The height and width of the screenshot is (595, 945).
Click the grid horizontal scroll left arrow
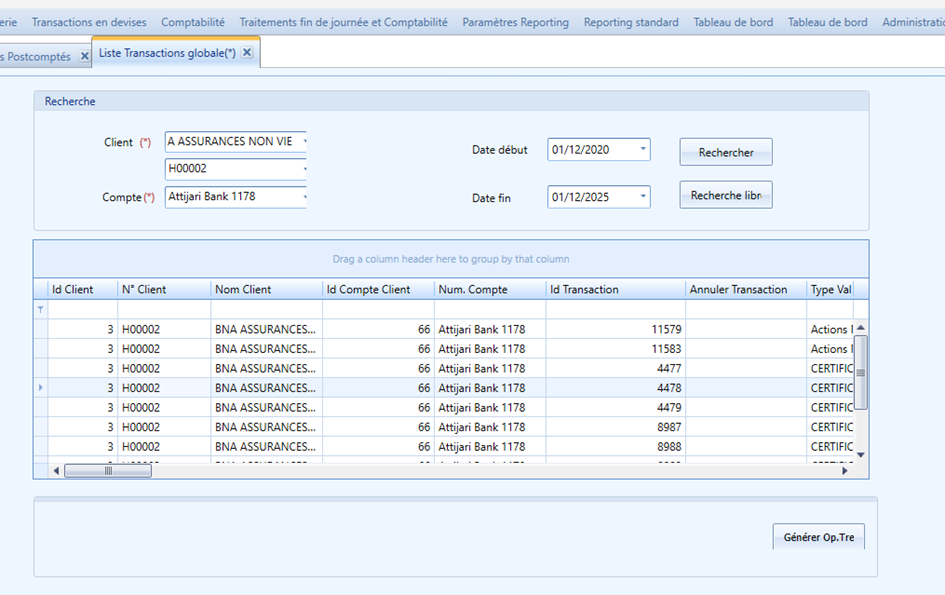(x=56, y=471)
